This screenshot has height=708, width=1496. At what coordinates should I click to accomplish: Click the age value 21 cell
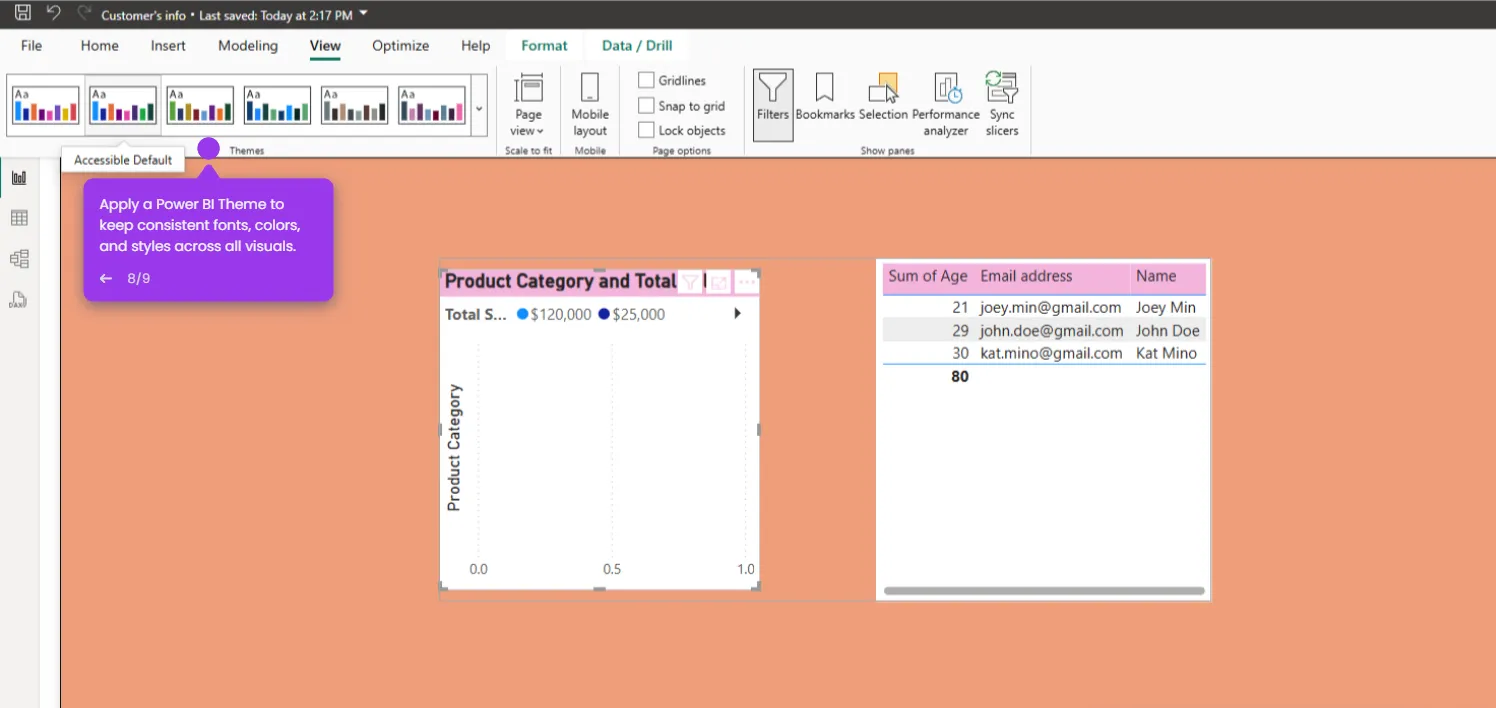tap(960, 308)
